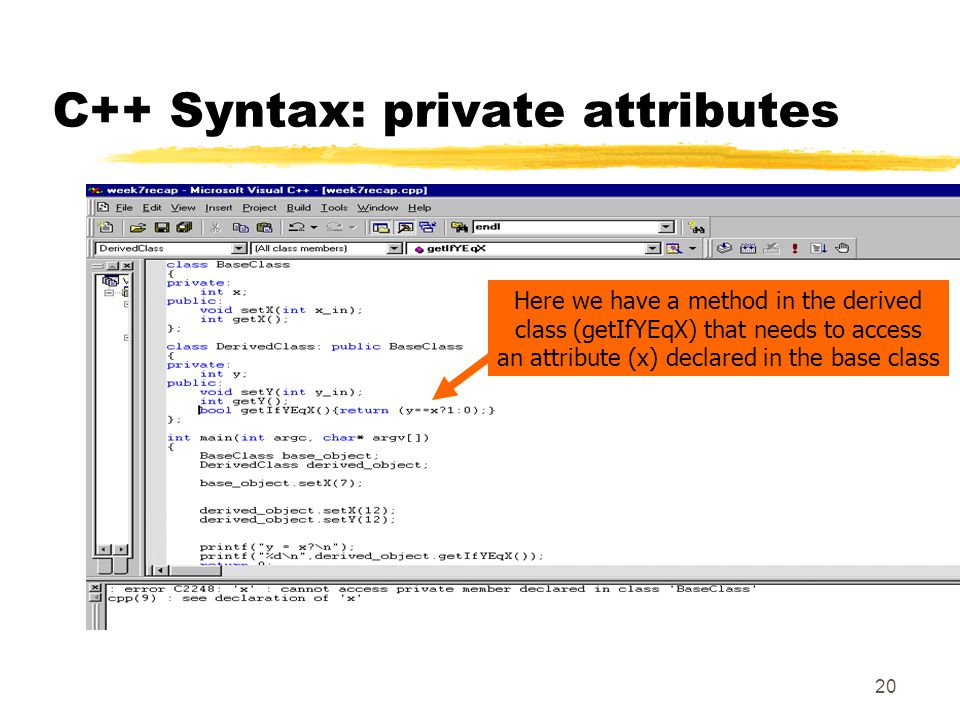Click workspace panel scroll left arrow
Image resolution: width=960 pixels, height=720 pixels.
point(104,549)
